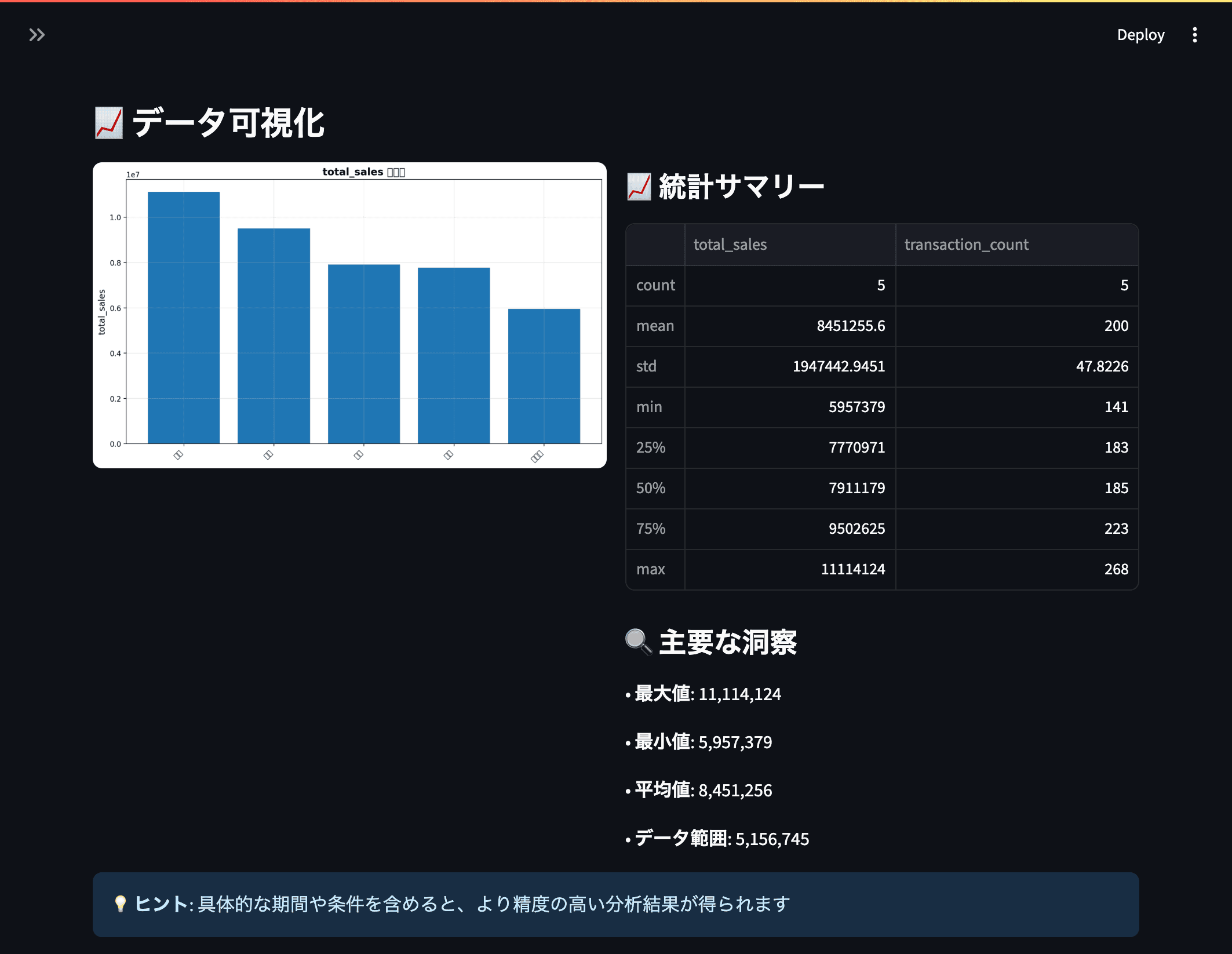This screenshot has width=1232, height=954.
Task: Select the max row label in the table
Action: (x=653, y=569)
